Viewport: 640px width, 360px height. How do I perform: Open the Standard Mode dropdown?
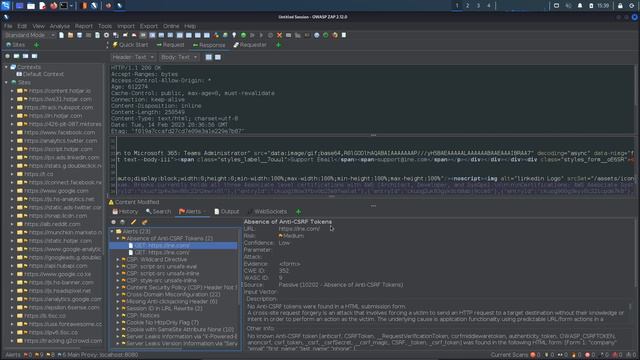(x=29, y=35)
